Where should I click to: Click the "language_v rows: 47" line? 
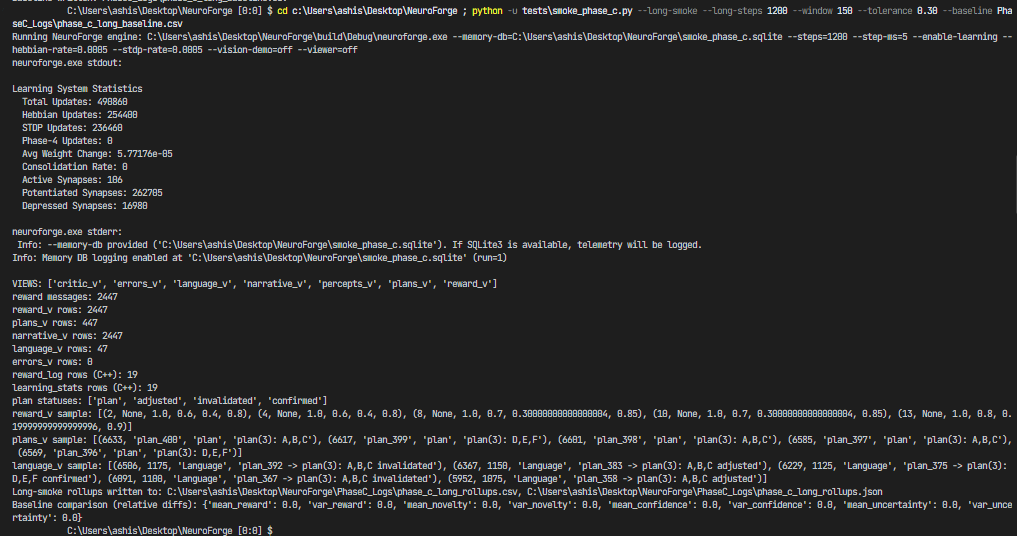pos(60,348)
